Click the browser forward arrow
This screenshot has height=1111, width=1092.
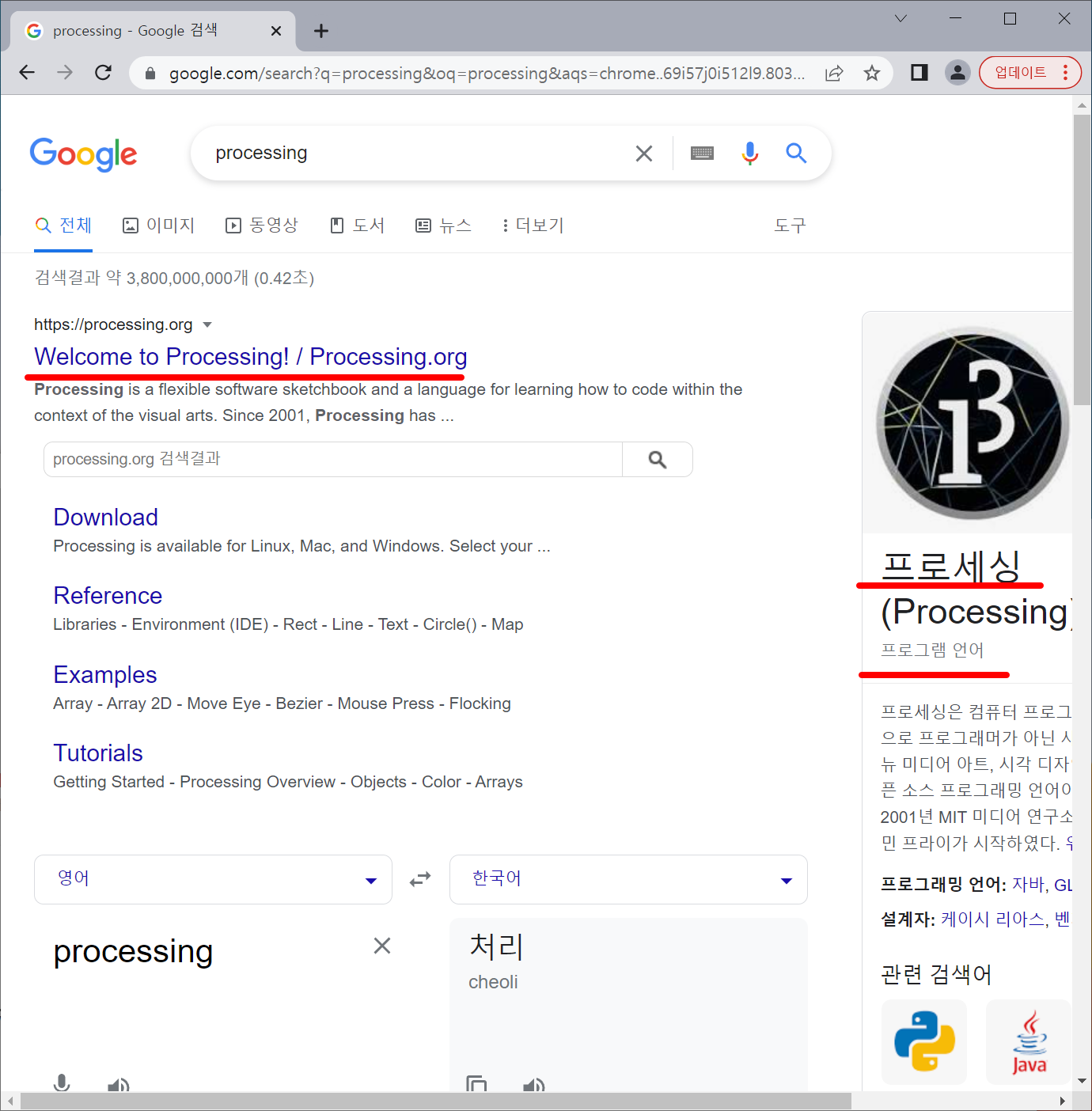coord(65,73)
